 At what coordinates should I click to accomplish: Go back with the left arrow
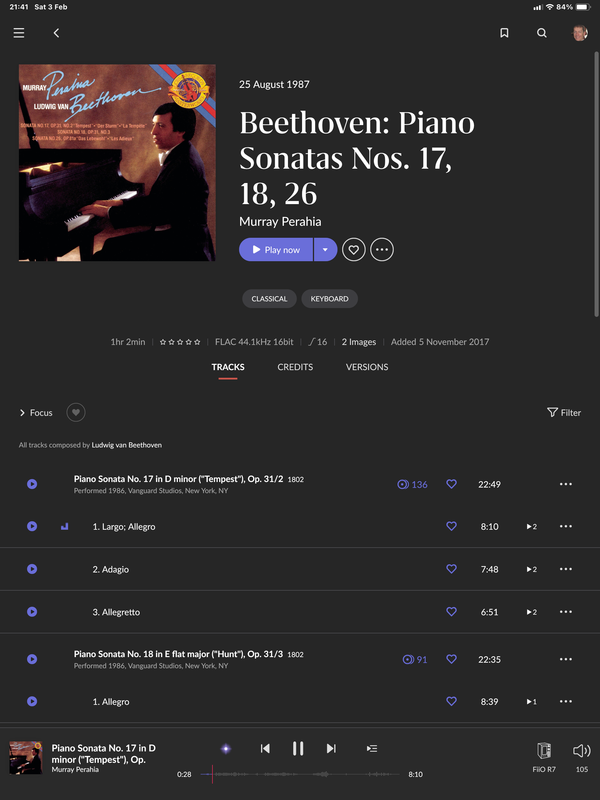point(56,33)
